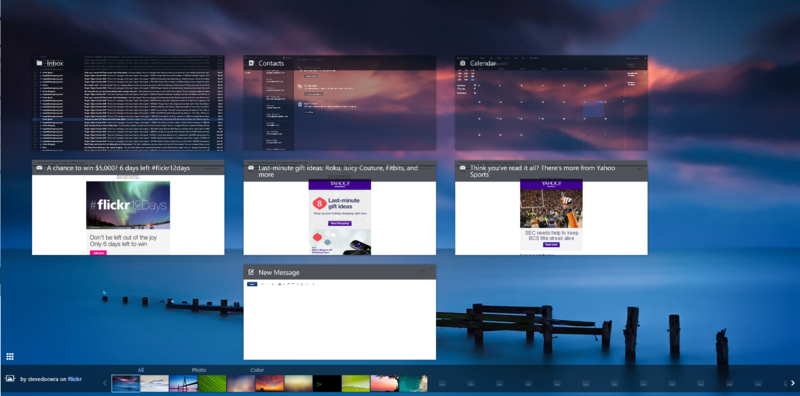Click 'SEC needs help to keep' headline
The width and height of the screenshot is (800, 396).
[x=551, y=233]
